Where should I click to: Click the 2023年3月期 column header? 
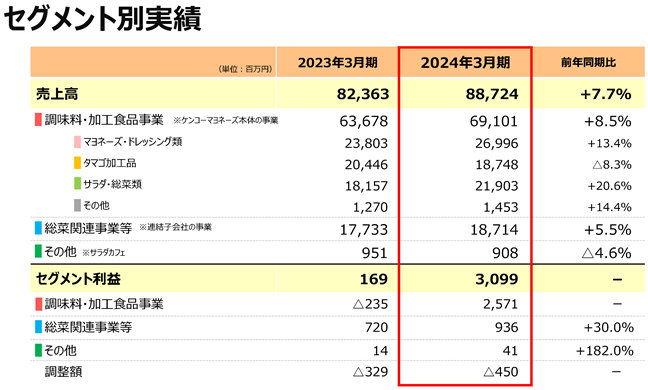pyautogui.click(x=338, y=62)
